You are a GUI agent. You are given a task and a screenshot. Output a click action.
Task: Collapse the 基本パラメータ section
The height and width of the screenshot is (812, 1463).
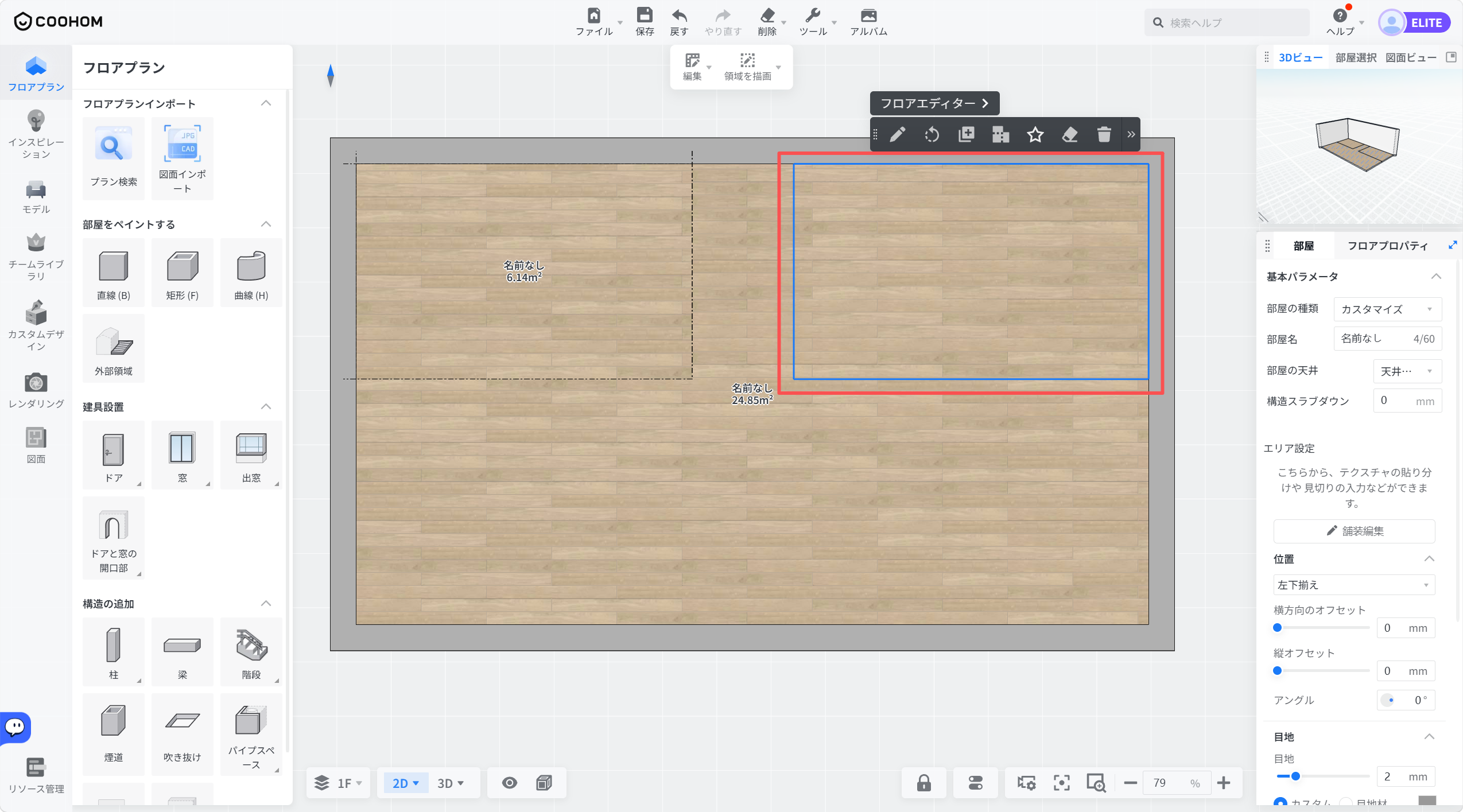[x=1436, y=277]
